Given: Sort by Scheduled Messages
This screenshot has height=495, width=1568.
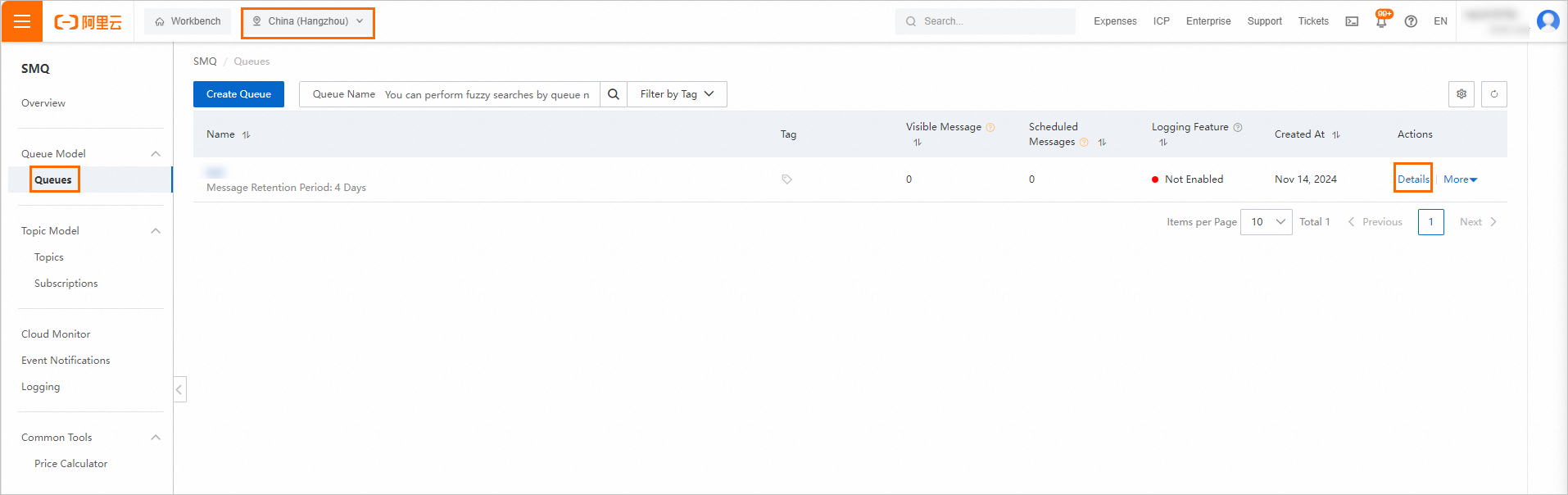Looking at the screenshot, I should (1102, 143).
